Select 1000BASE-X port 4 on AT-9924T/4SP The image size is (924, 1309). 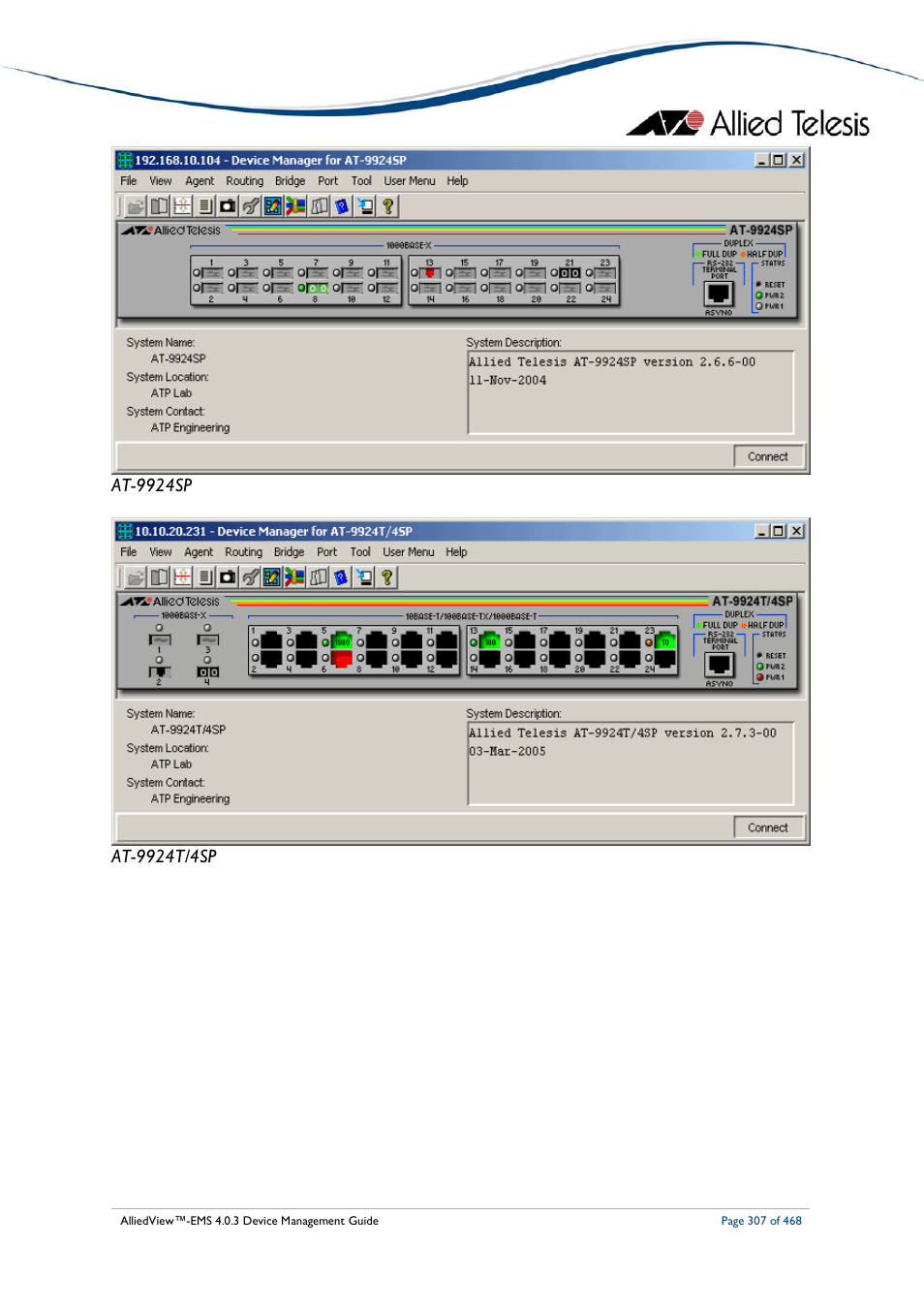pos(207,671)
